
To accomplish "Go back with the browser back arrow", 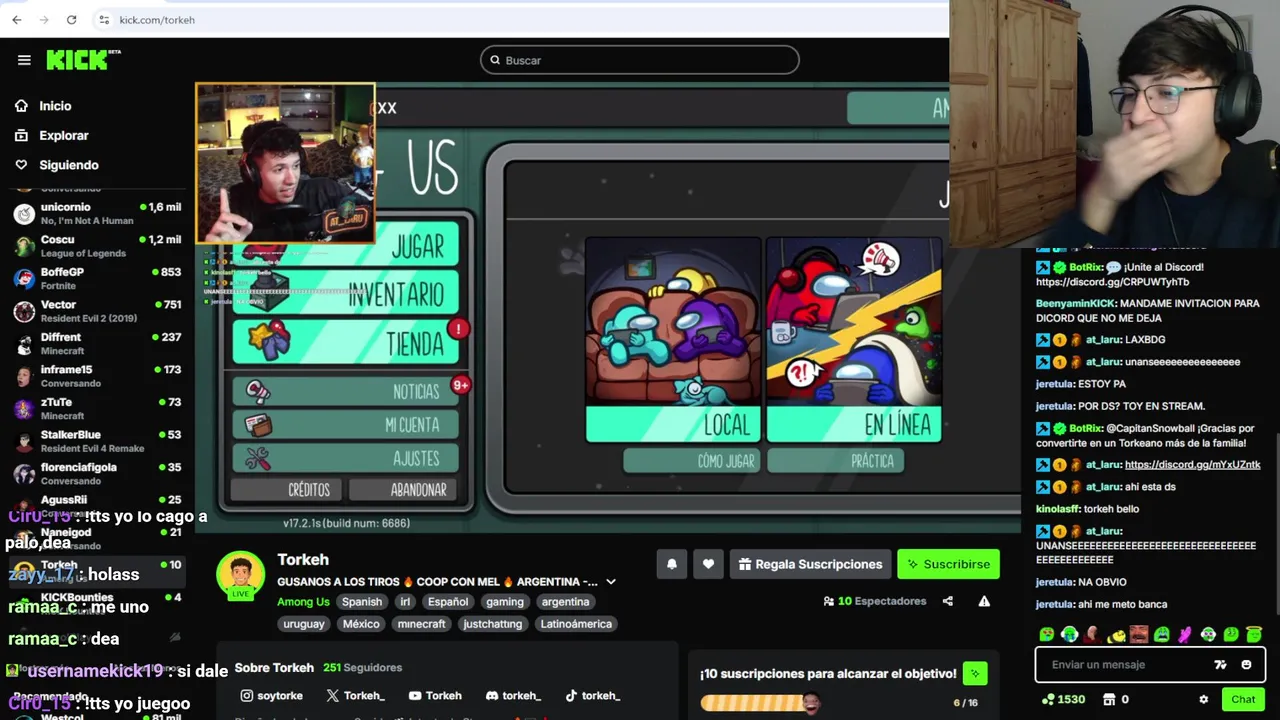I will [17, 20].
